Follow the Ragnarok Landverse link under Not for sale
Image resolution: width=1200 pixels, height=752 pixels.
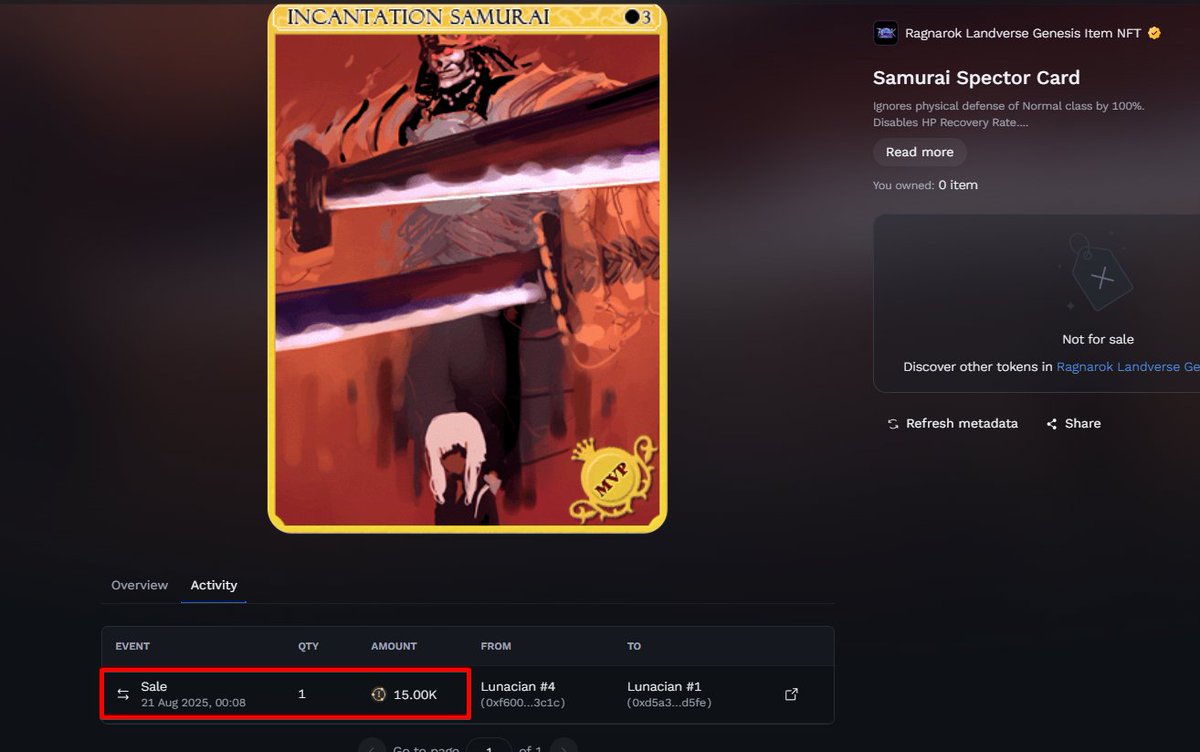point(1128,367)
